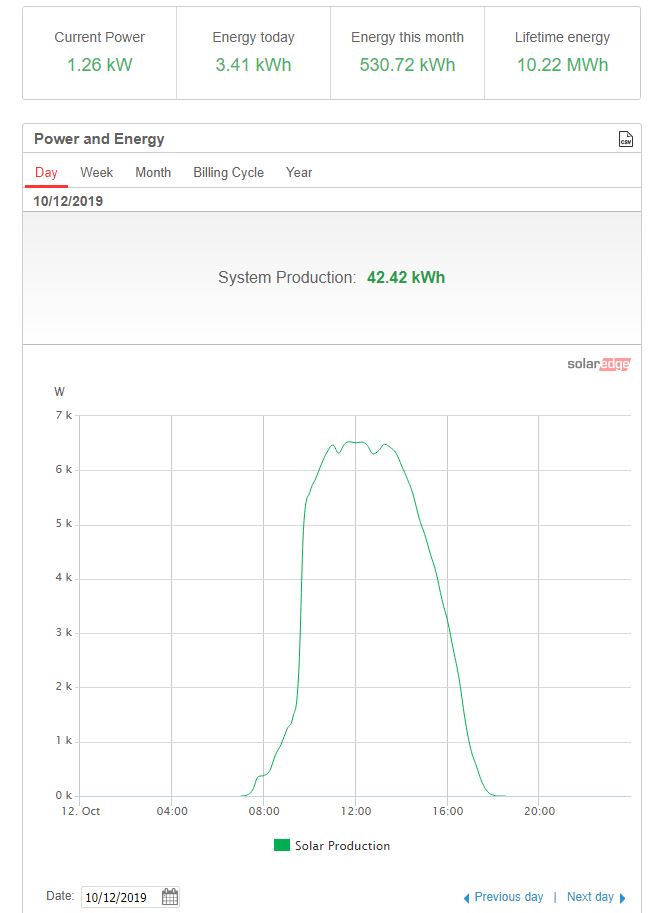
Task: Switch to Billing Cycle view
Action: pos(228,172)
